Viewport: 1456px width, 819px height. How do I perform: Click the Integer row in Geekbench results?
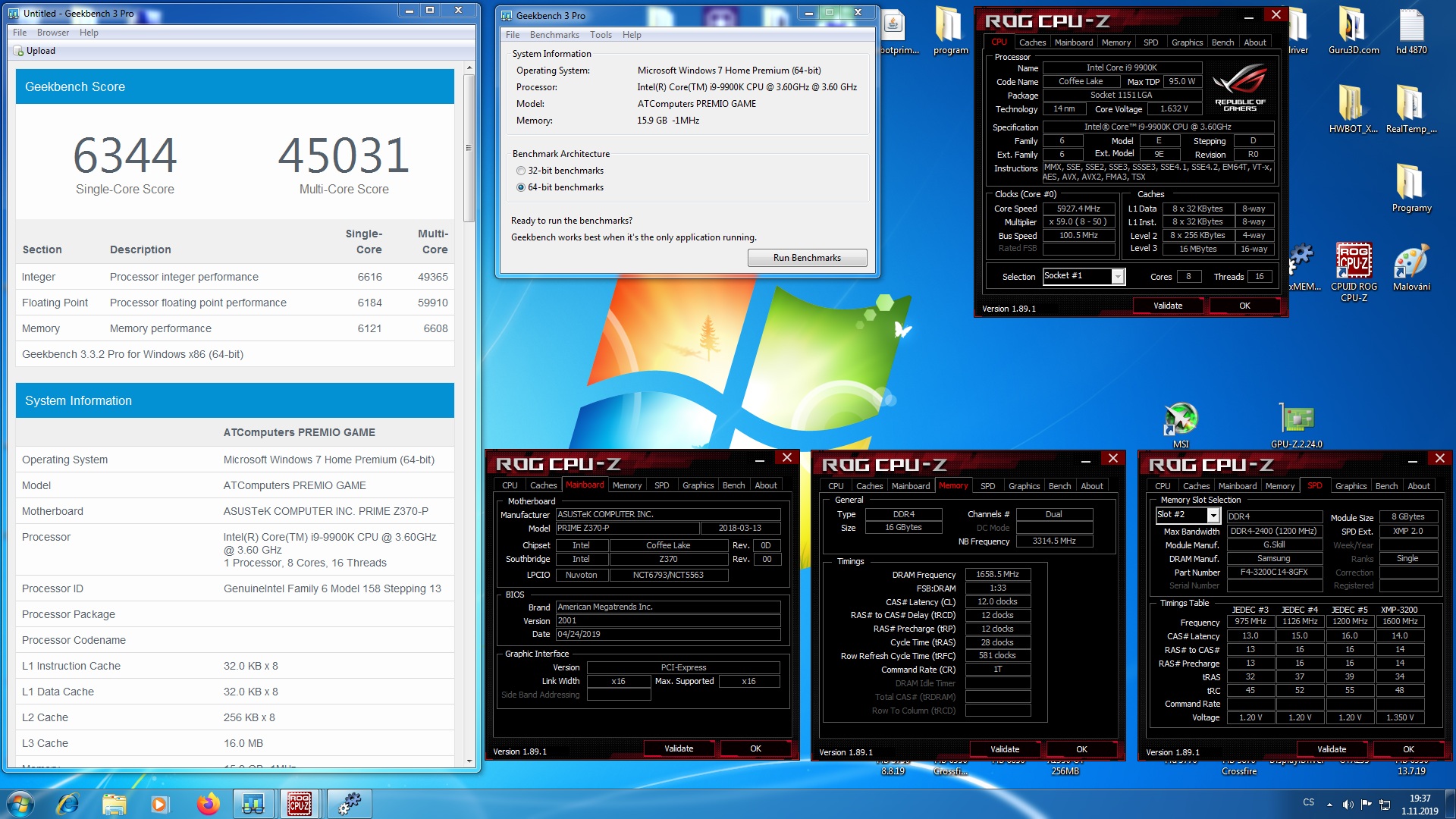235,278
